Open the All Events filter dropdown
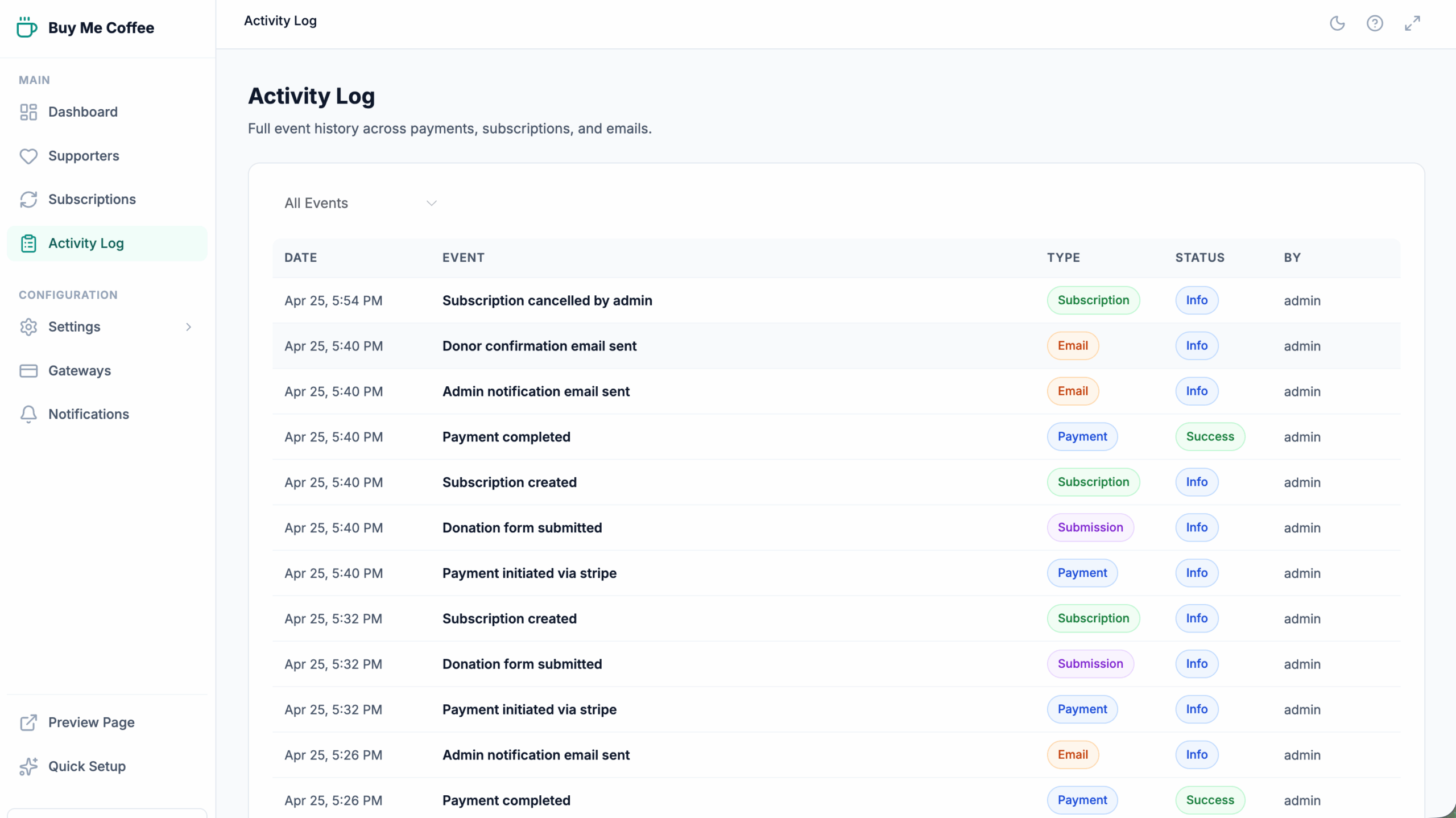 (x=361, y=203)
